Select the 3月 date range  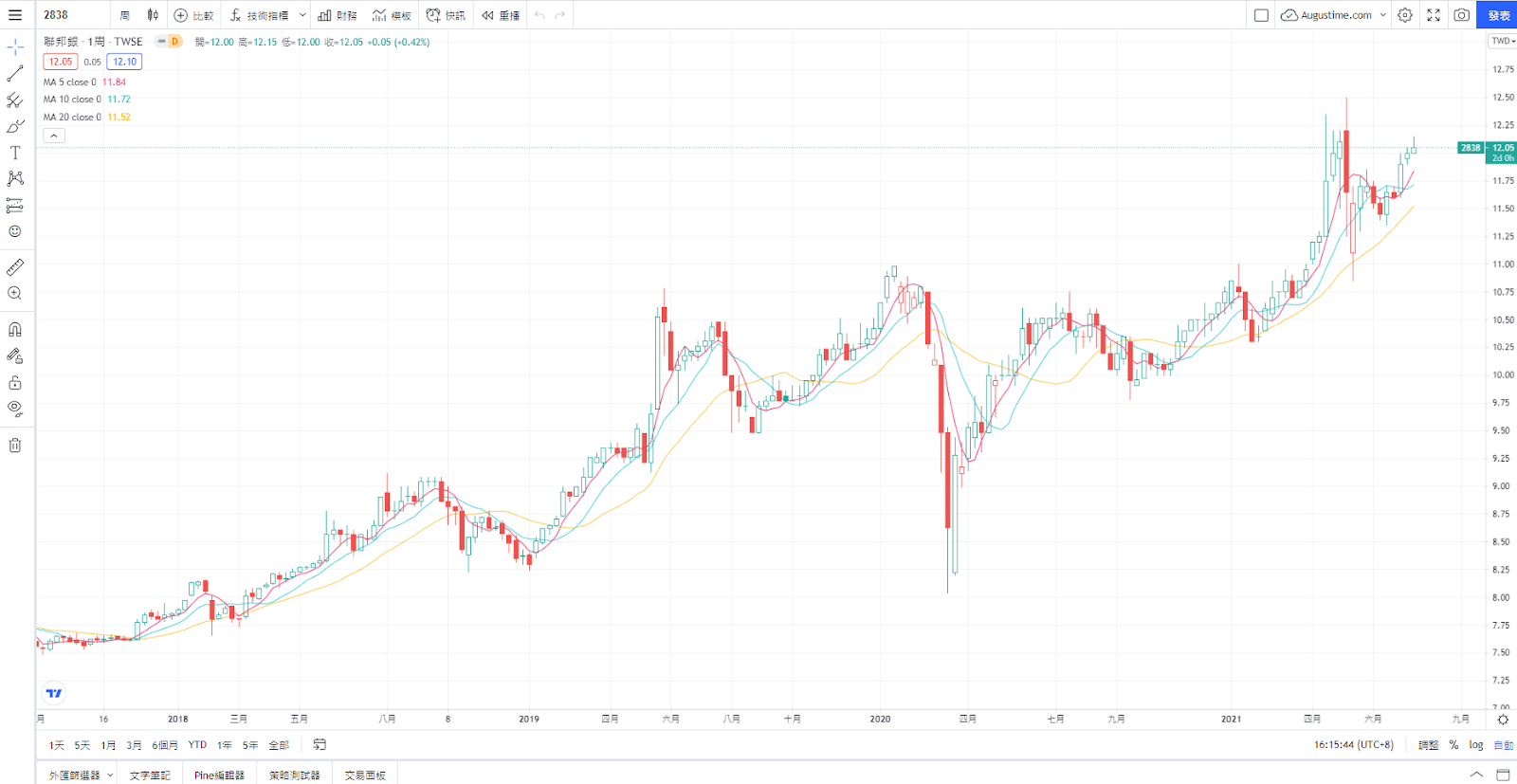click(134, 745)
